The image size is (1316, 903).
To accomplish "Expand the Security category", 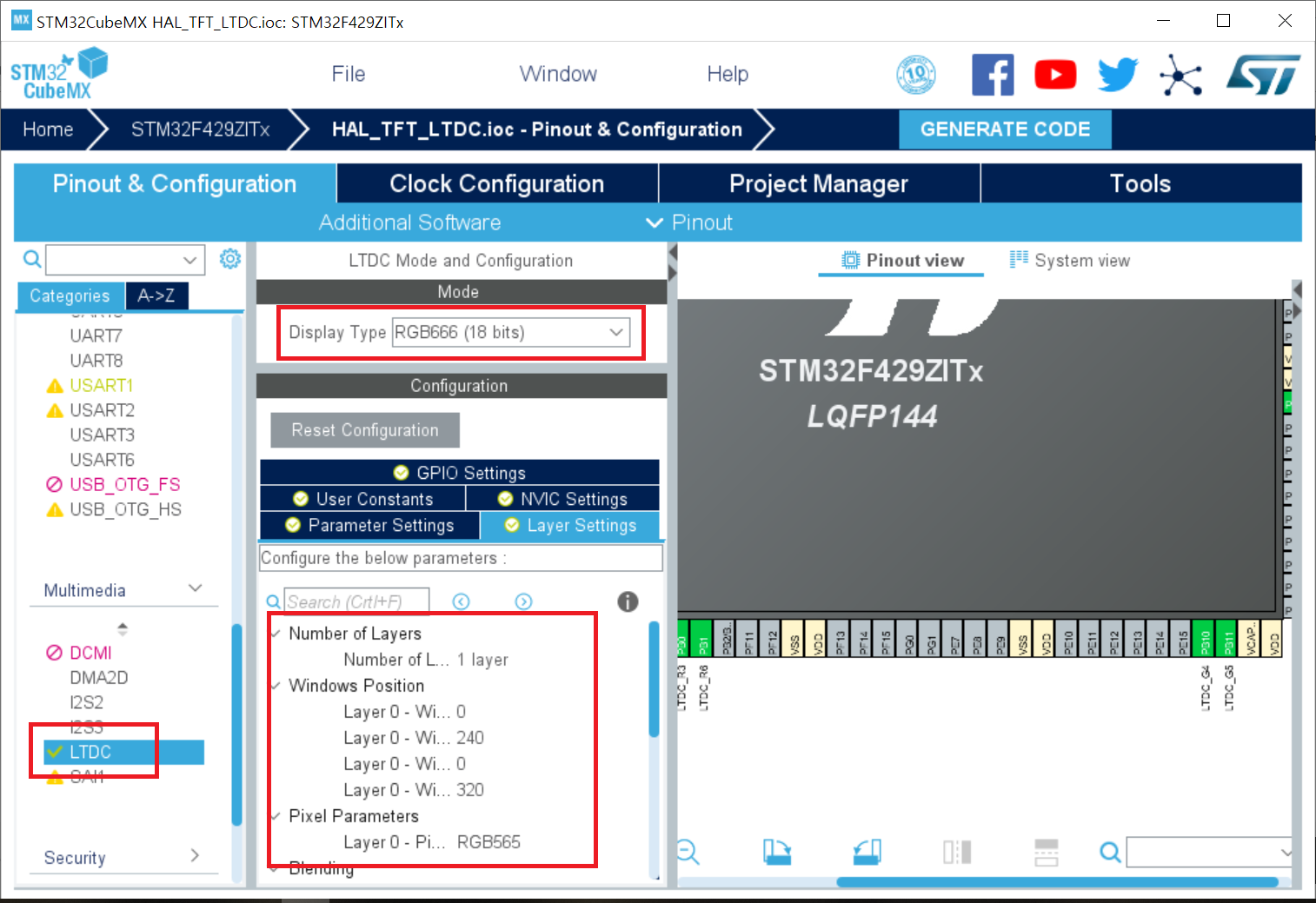I will click(x=195, y=856).
